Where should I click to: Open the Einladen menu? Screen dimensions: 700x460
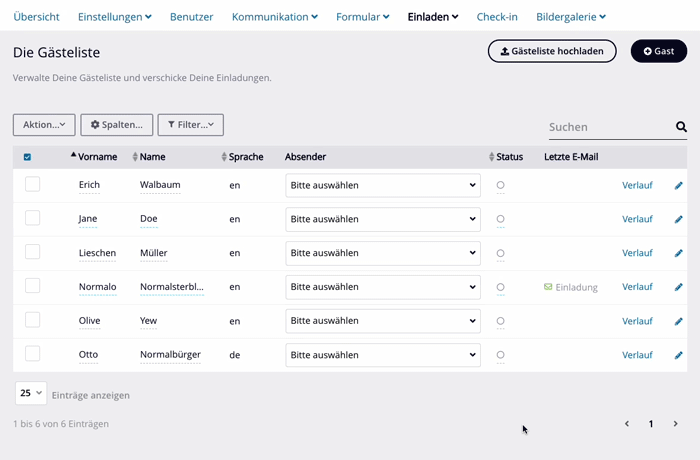433,17
